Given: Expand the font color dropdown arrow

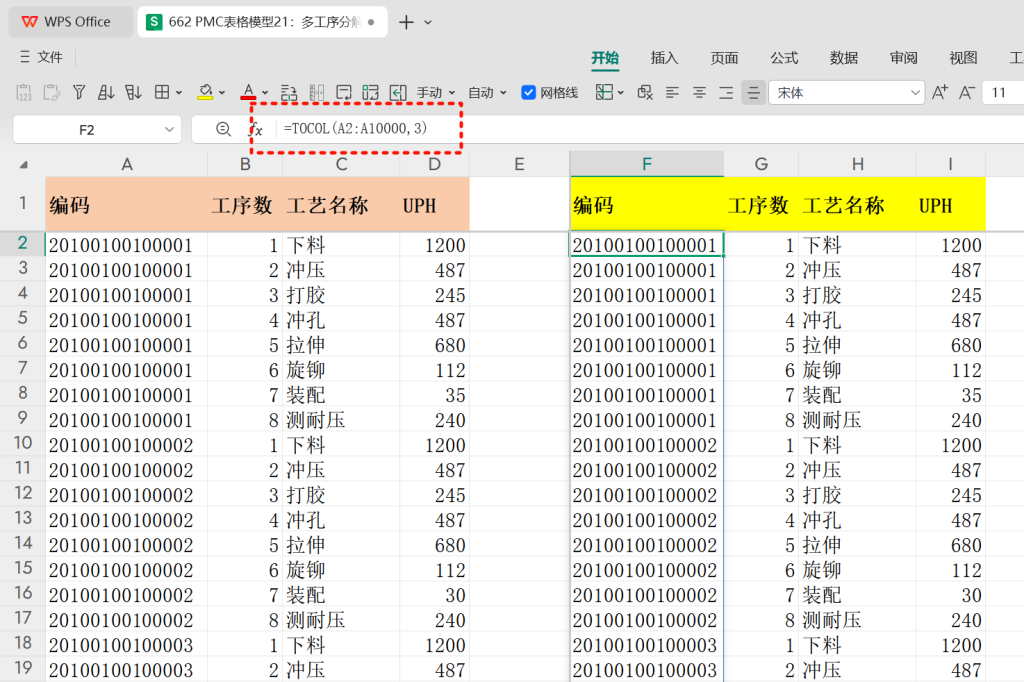Looking at the screenshot, I should (264, 93).
